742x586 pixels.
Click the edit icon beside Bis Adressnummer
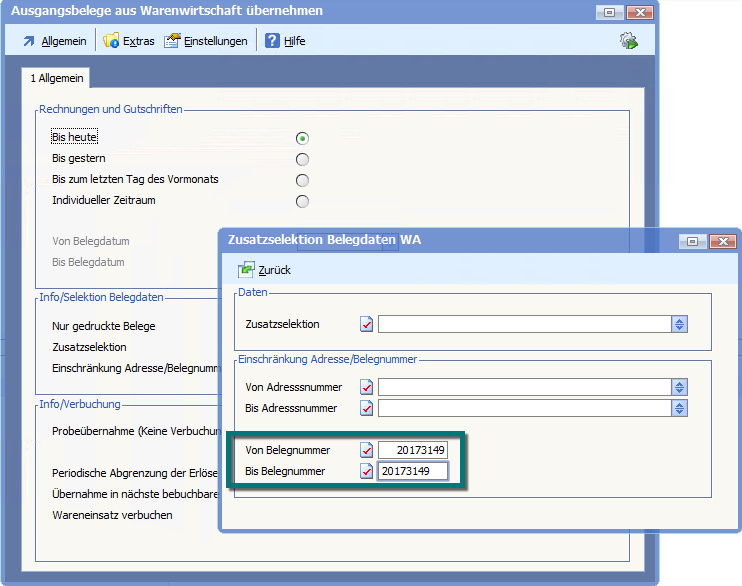click(367, 408)
